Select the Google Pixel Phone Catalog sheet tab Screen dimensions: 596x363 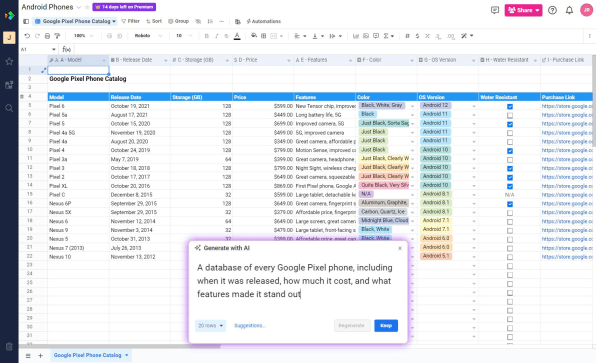tap(87, 355)
